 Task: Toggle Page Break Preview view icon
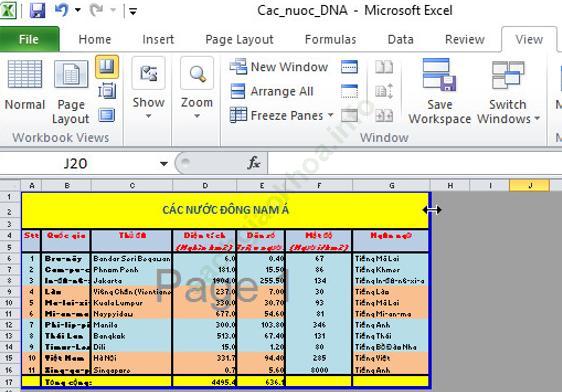point(107,67)
